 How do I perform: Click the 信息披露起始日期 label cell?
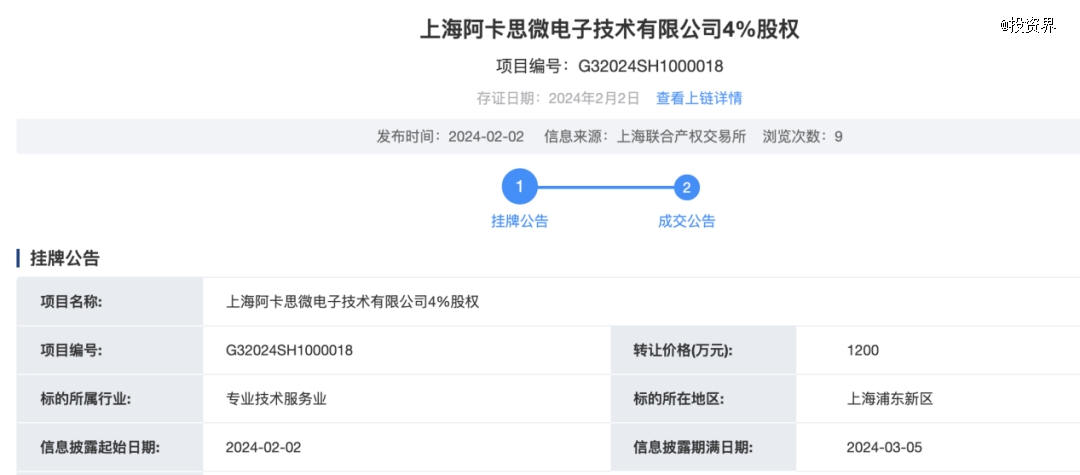[x=110, y=447]
